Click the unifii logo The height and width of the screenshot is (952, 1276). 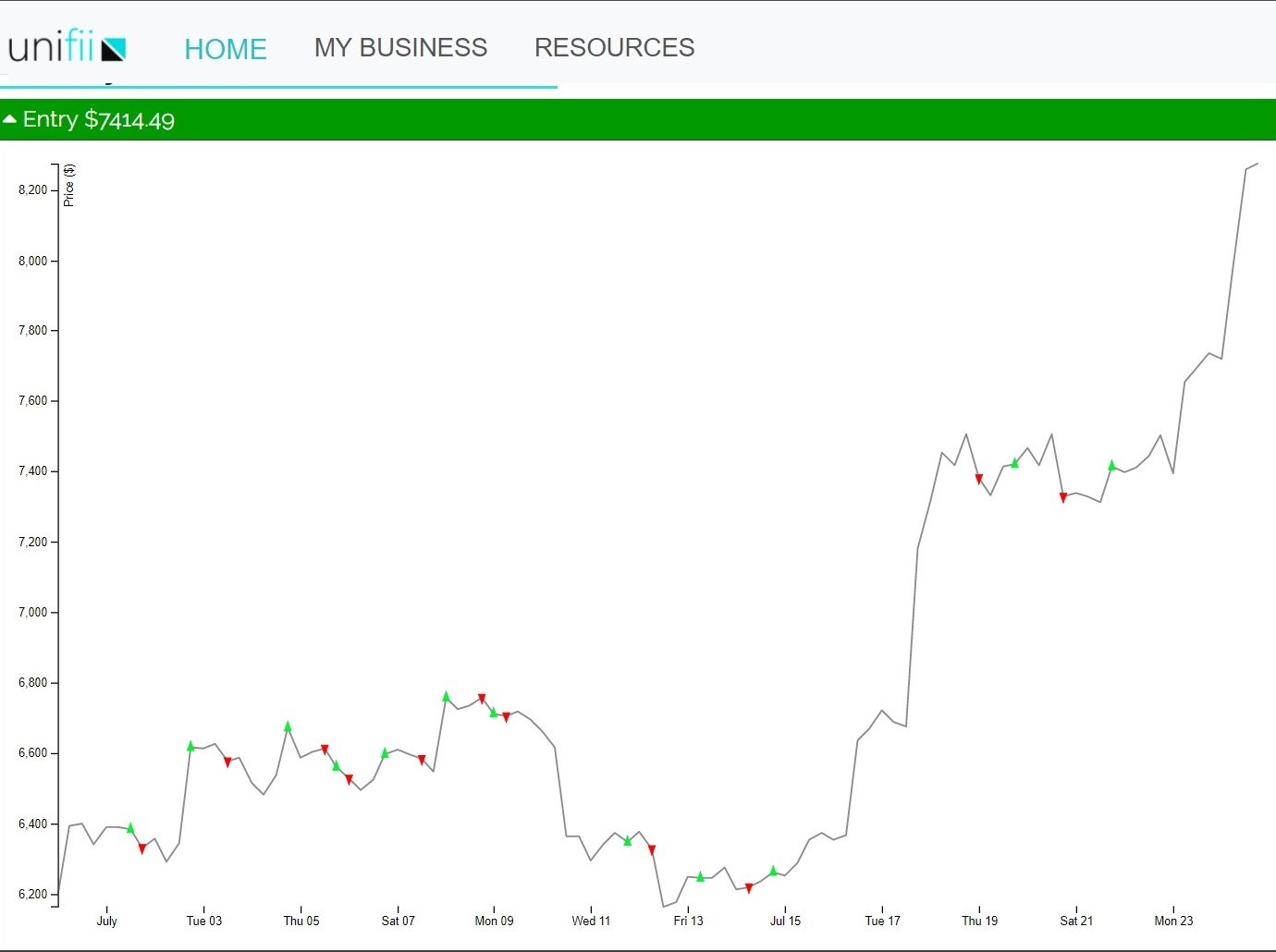click(67, 47)
